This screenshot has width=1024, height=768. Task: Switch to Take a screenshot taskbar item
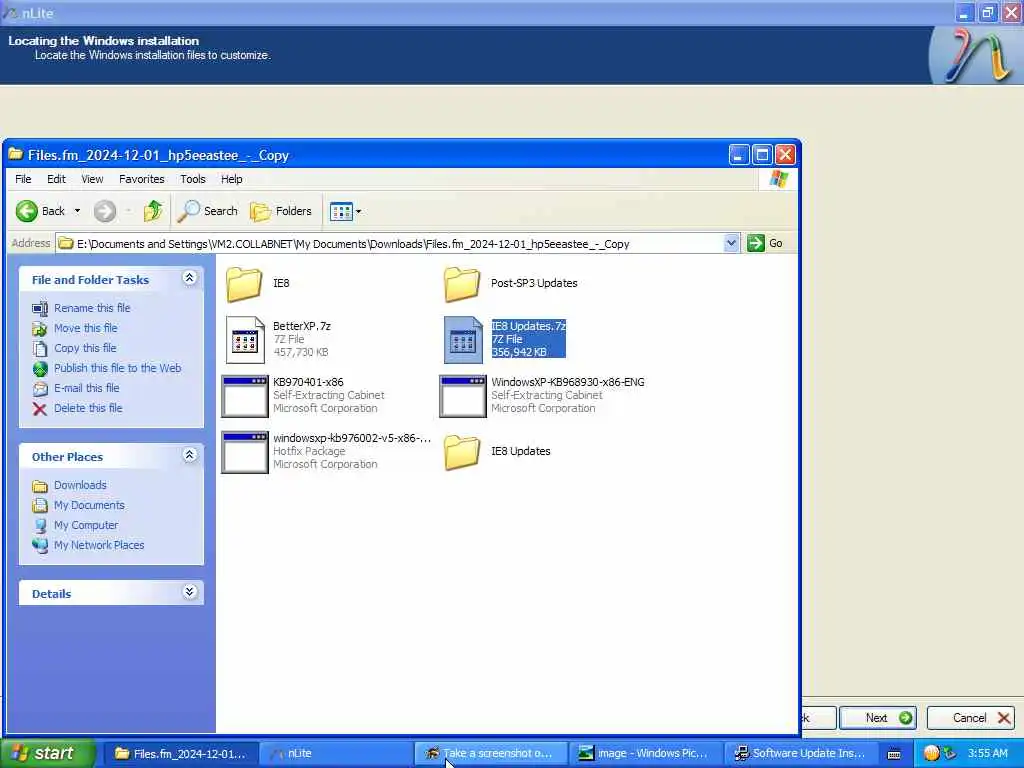[490, 753]
